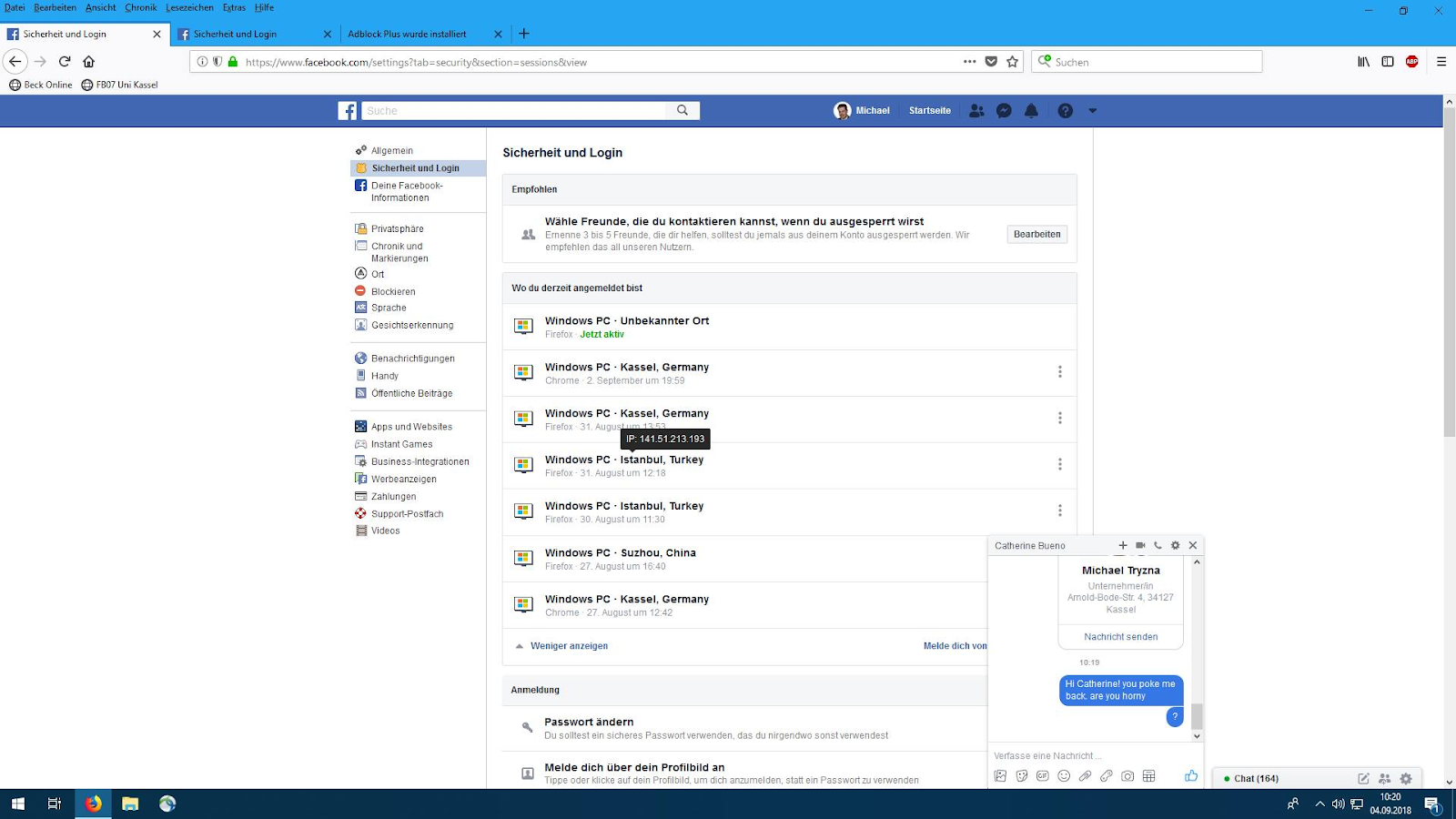Viewport: 1456px width, 819px height.
Task: Open Sprache settings
Action: click(x=389, y=308)
